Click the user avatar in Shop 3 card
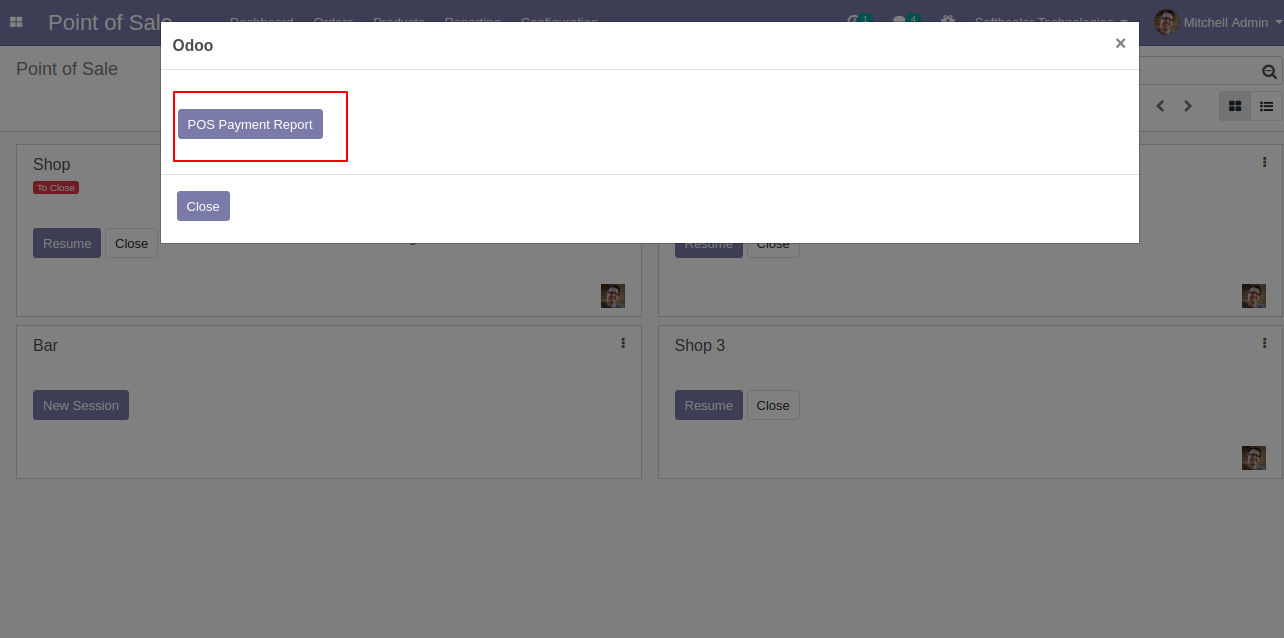 pos(1254,458)
